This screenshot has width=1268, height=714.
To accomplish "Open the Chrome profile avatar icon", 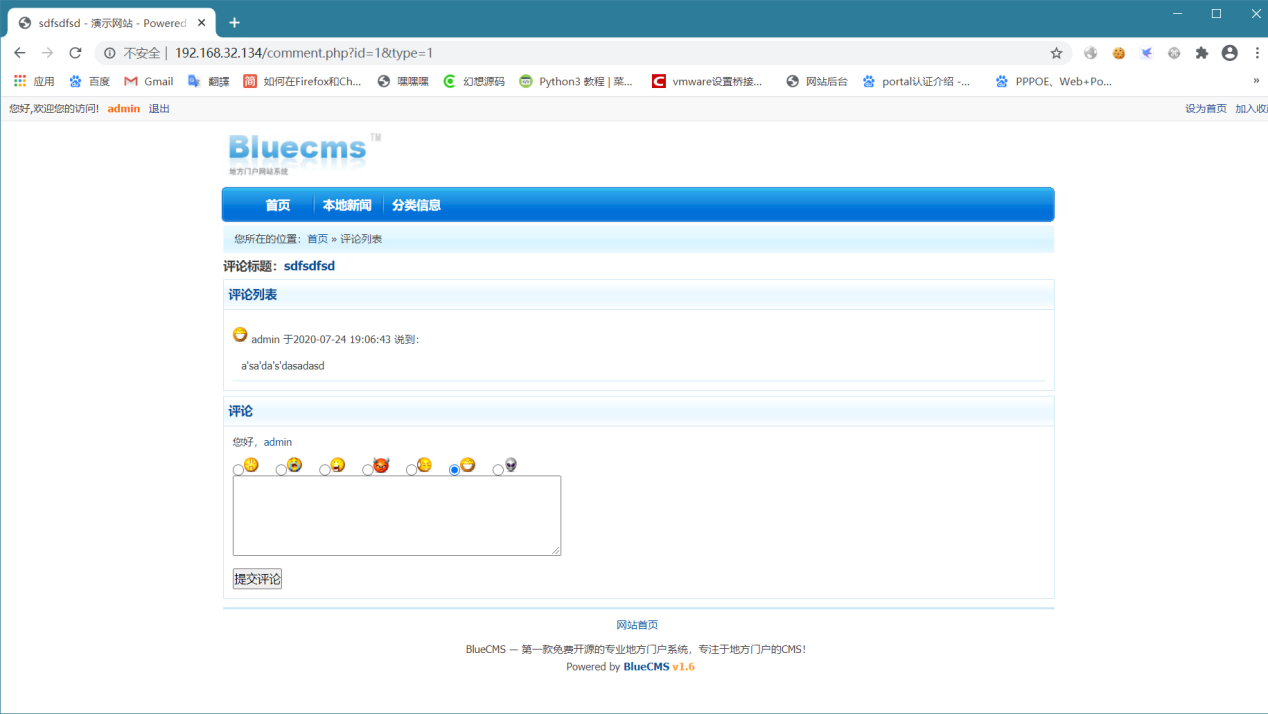I will pyautogui.click(x=1230, y=53).
